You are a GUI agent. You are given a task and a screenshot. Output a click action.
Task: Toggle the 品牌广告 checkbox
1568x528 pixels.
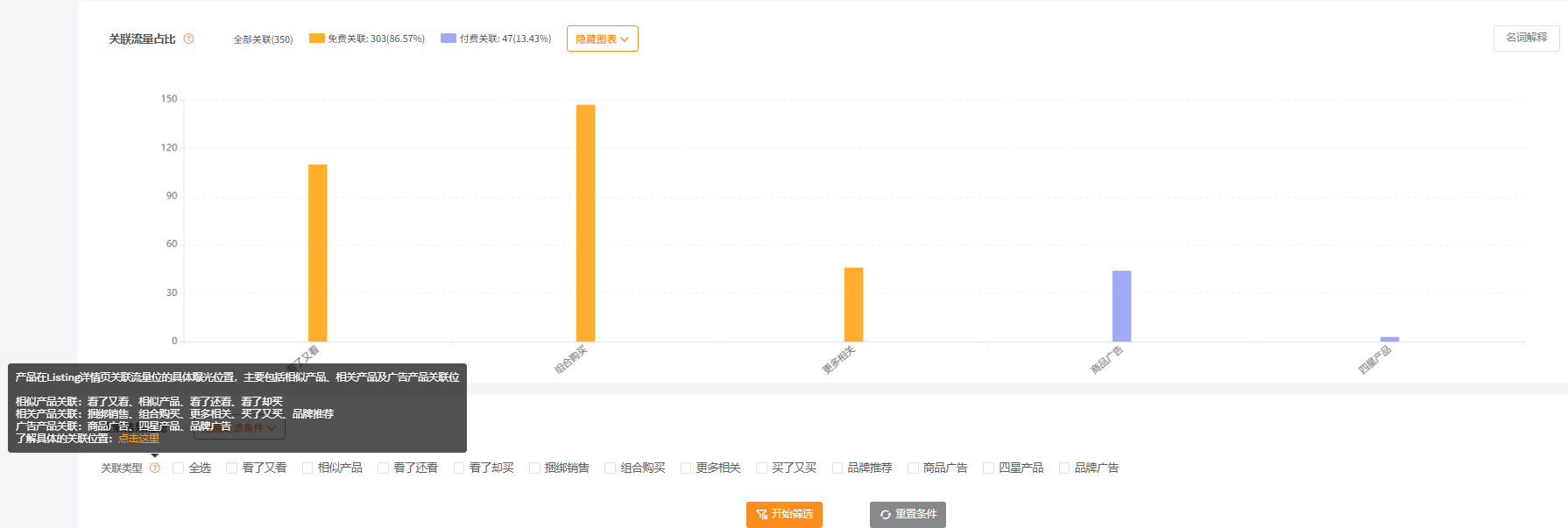(x=1064, y=468)
